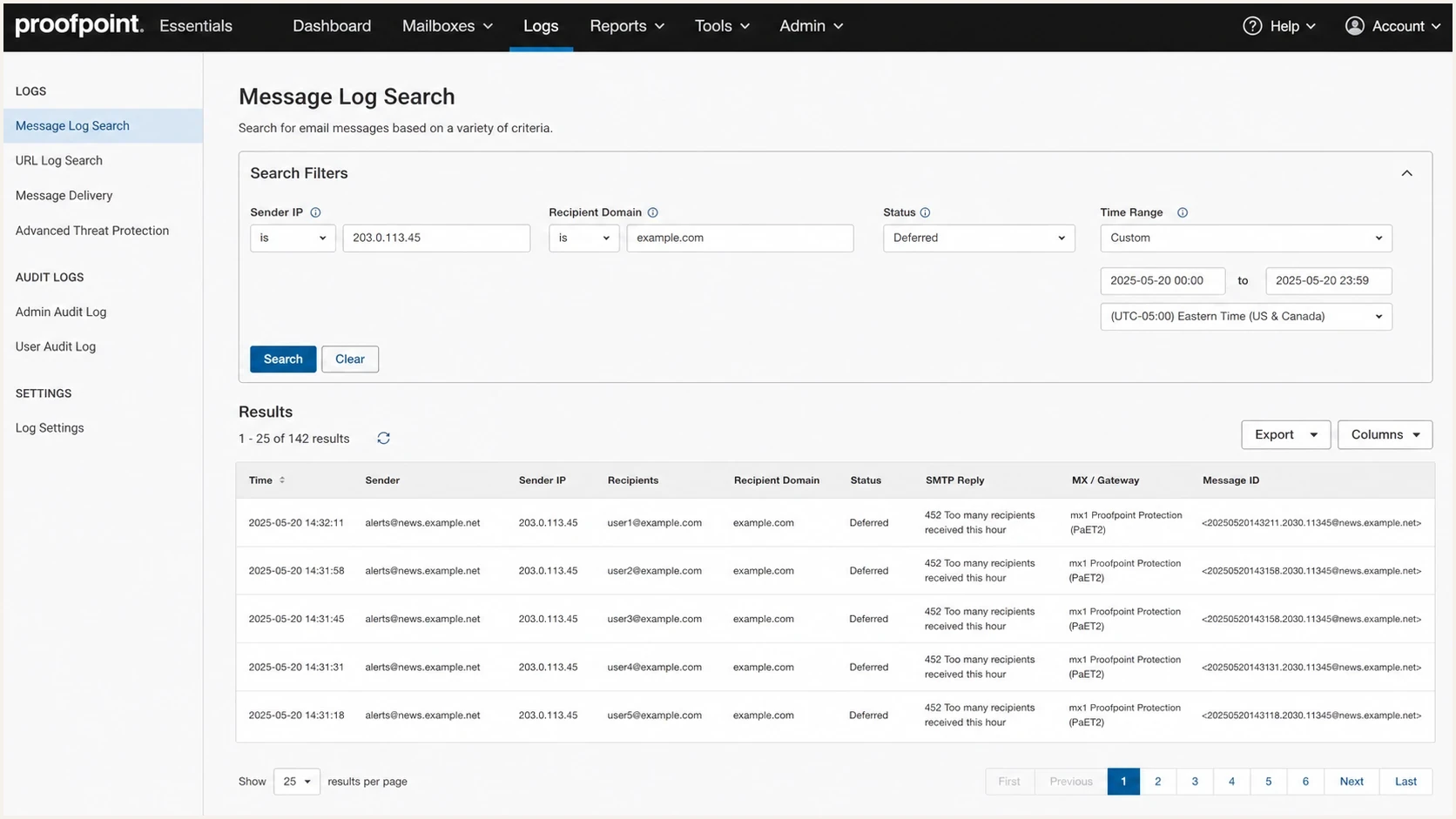This screenshot has height=819, width=1456.
Task: Click recipient user4@example.com
Action: click(654, 668)
